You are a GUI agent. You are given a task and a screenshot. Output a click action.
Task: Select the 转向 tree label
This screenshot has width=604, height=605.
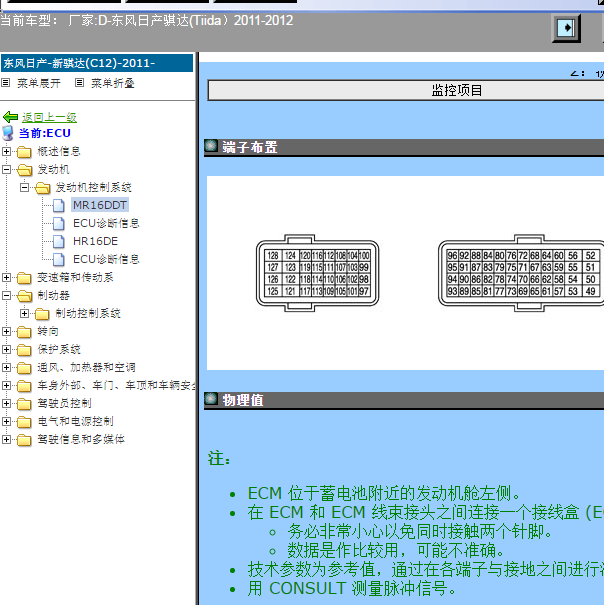point(48,331)
